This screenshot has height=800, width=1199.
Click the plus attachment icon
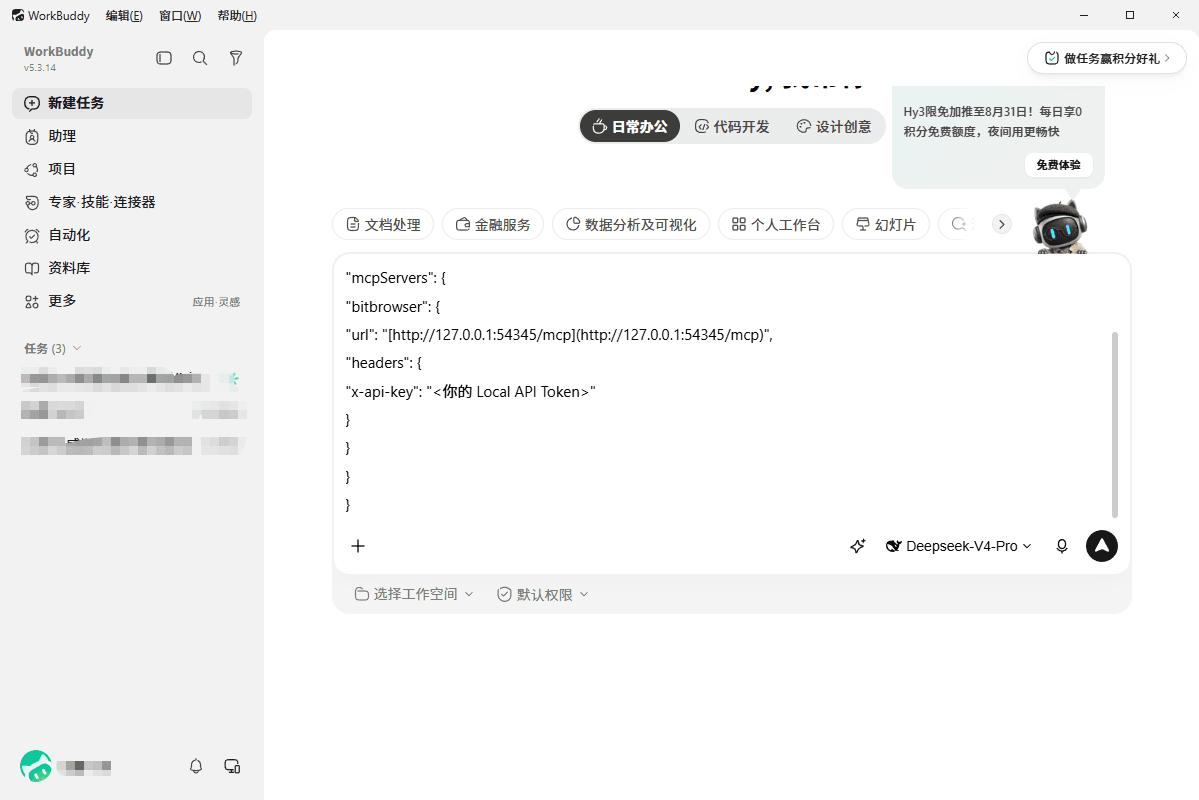[358, 546]
